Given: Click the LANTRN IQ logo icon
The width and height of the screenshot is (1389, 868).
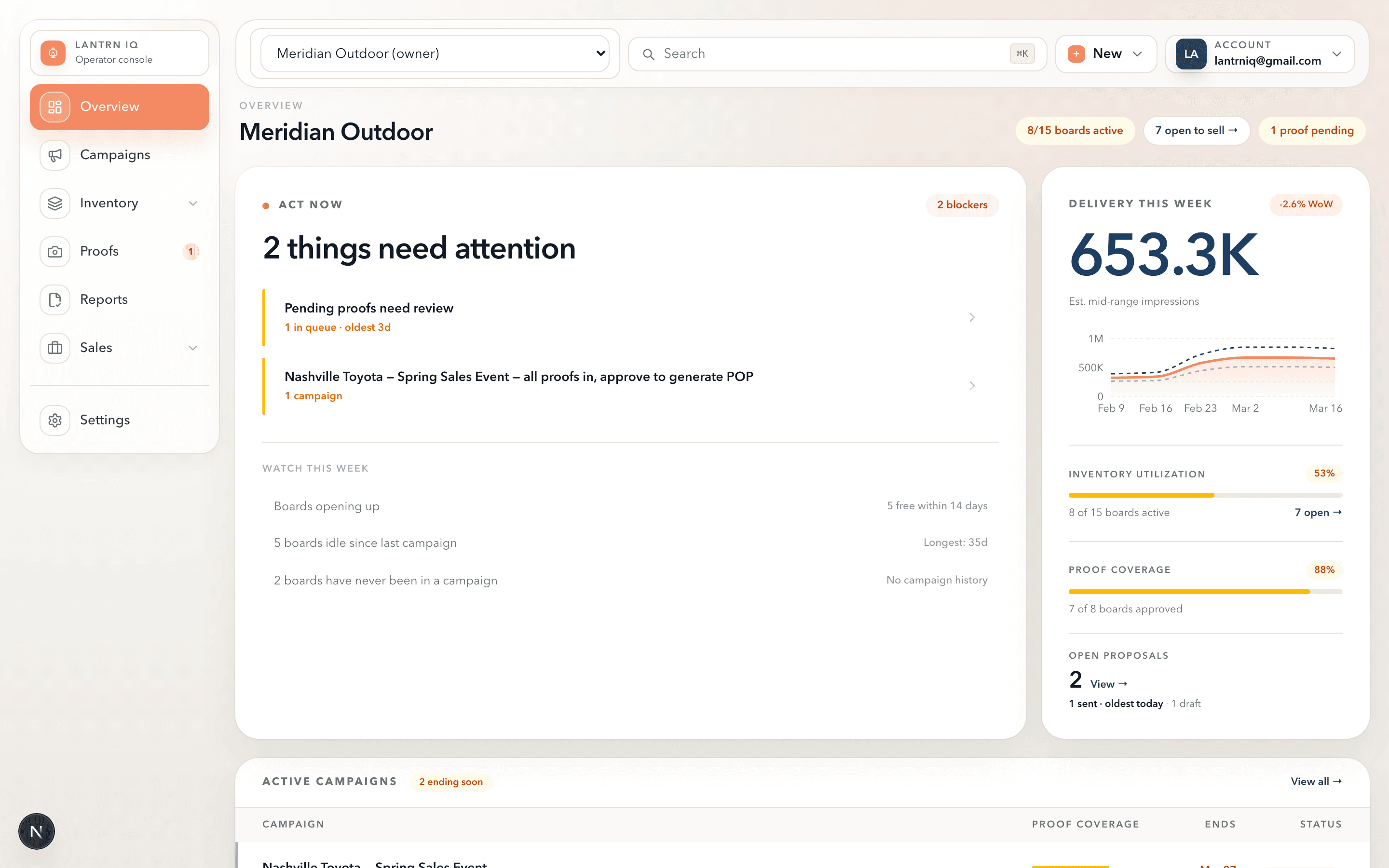Looking at the screenshot, I should (53, 53).
